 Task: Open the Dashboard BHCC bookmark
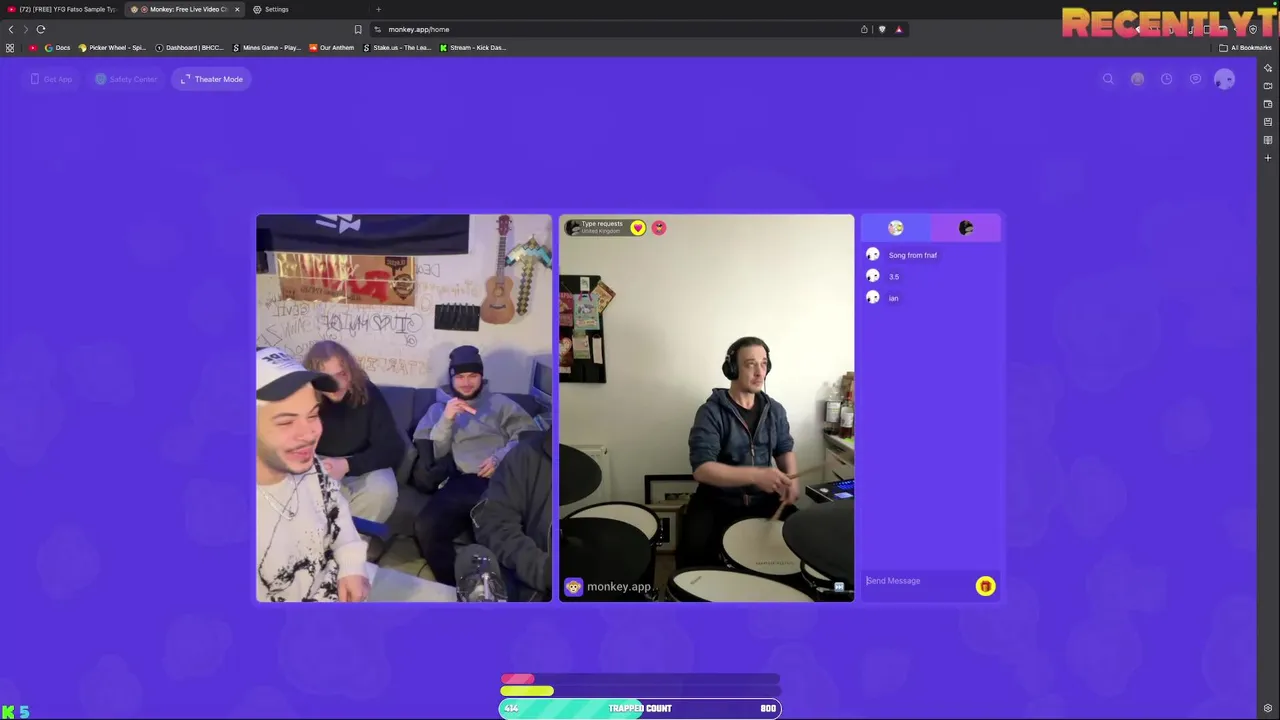click(x=189, y=48)
